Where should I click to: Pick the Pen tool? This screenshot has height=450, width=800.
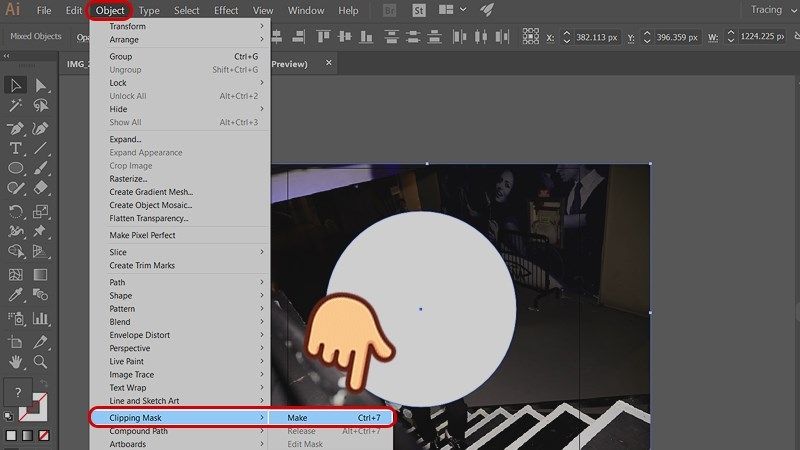point(15,128)
